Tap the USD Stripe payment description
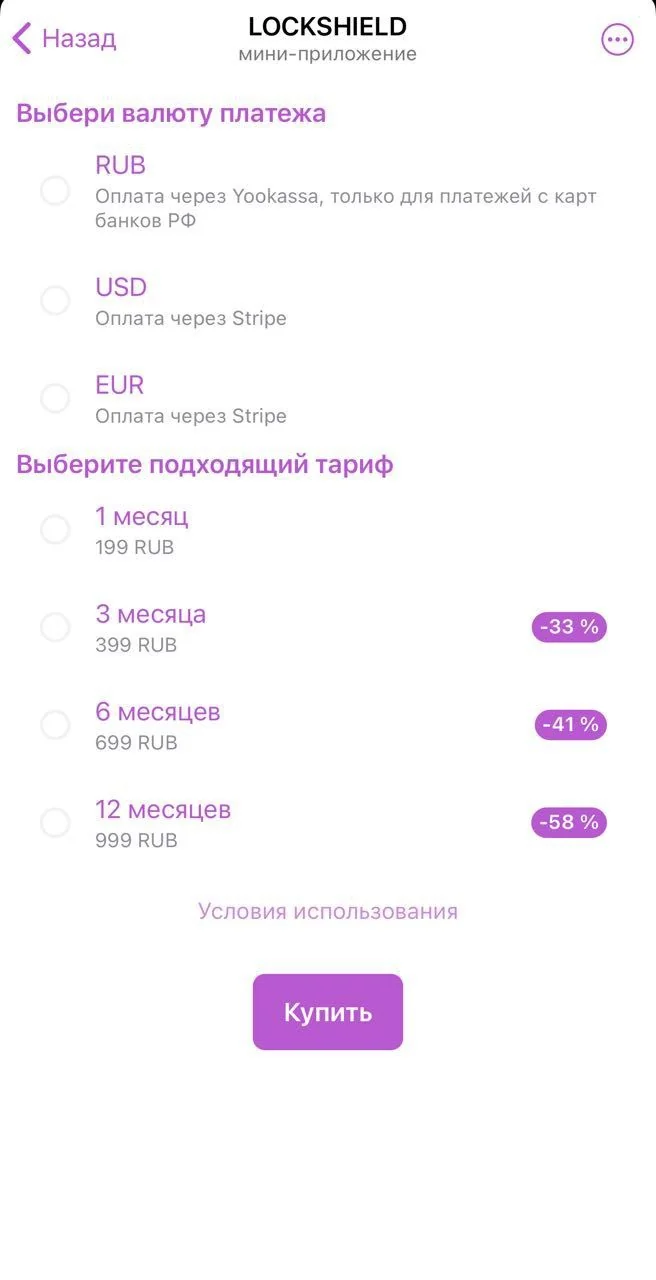Image resolution: width=656 pixels, height=1280 pixels. (191, 319)
